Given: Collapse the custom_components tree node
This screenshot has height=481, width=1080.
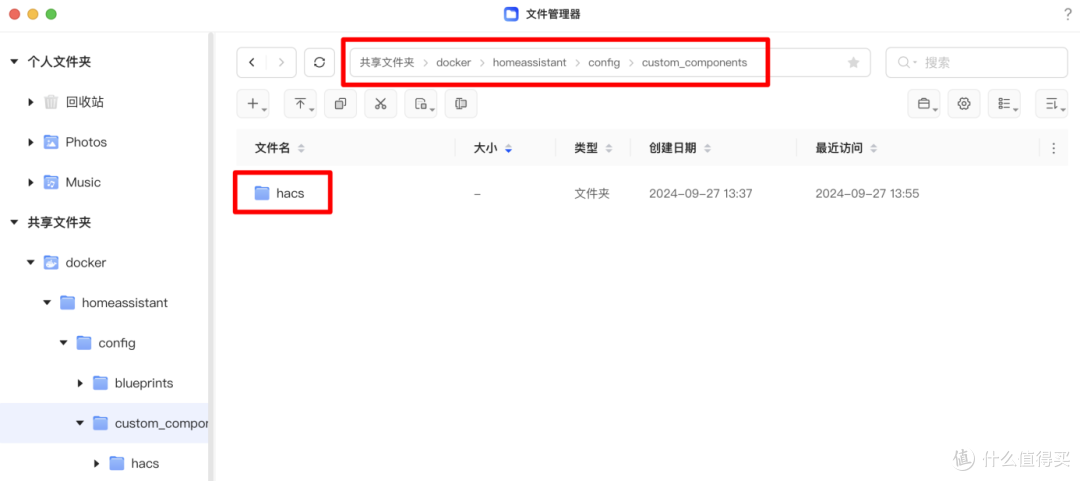Looking at the screenshot, I should pos(80,423).
